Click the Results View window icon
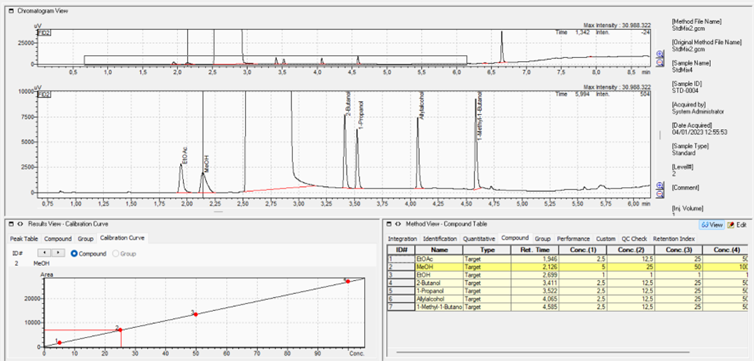 point(11,224)
